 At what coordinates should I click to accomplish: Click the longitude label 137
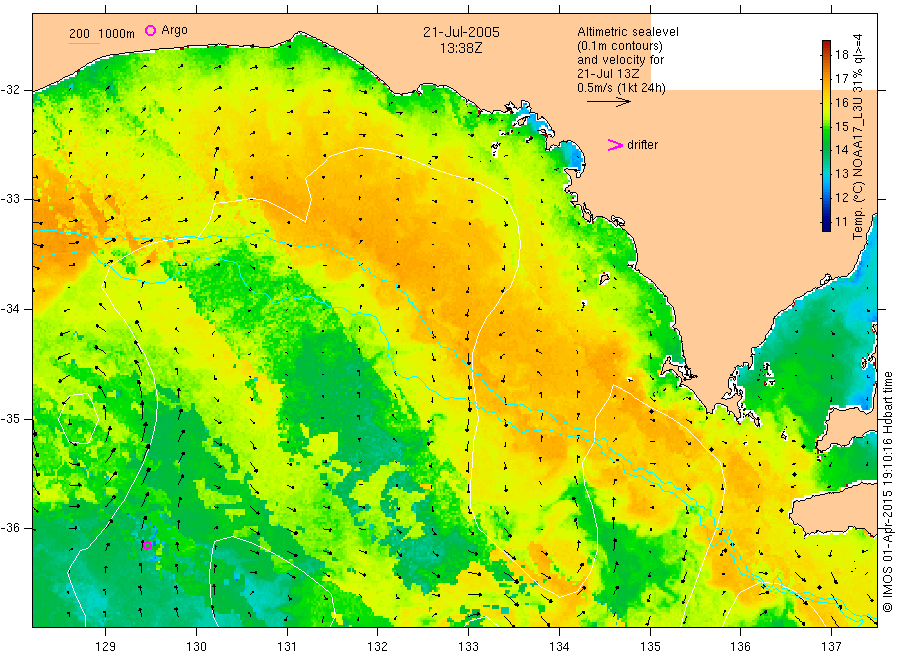(831, 647)
